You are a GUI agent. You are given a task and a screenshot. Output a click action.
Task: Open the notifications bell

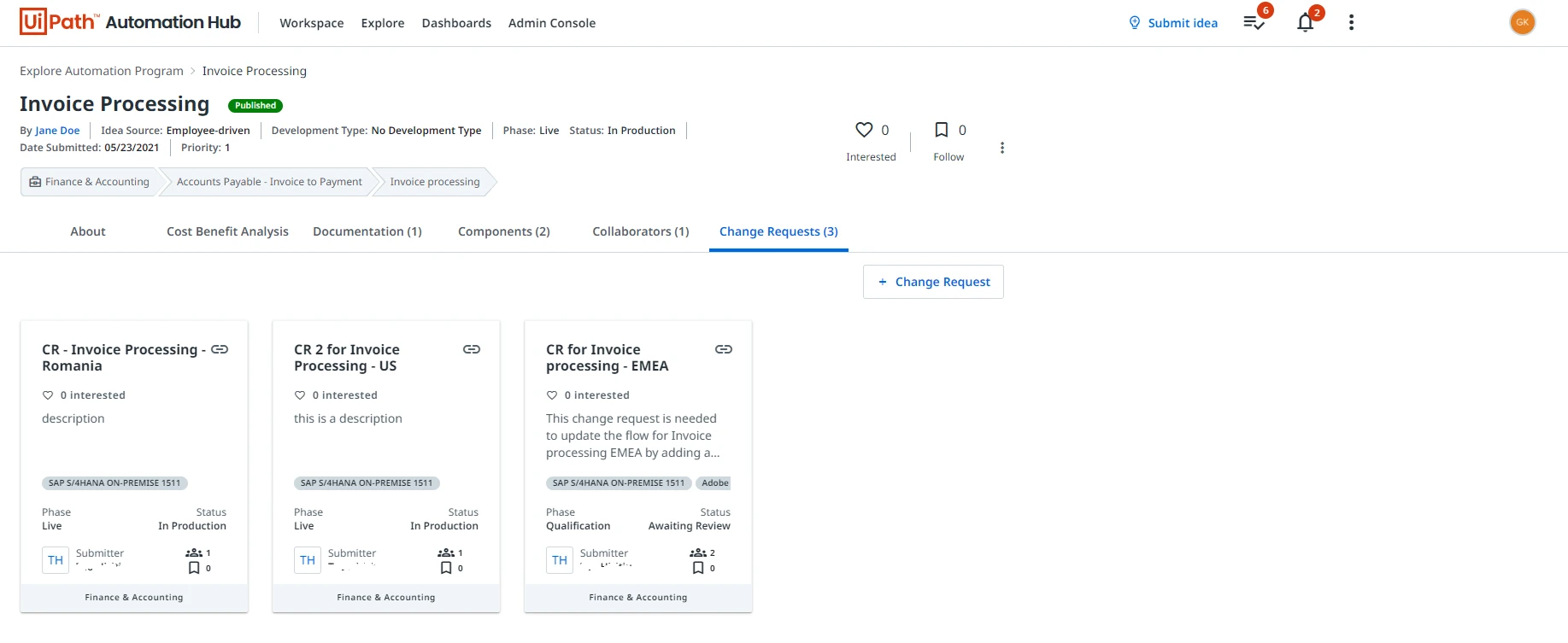1305,23
